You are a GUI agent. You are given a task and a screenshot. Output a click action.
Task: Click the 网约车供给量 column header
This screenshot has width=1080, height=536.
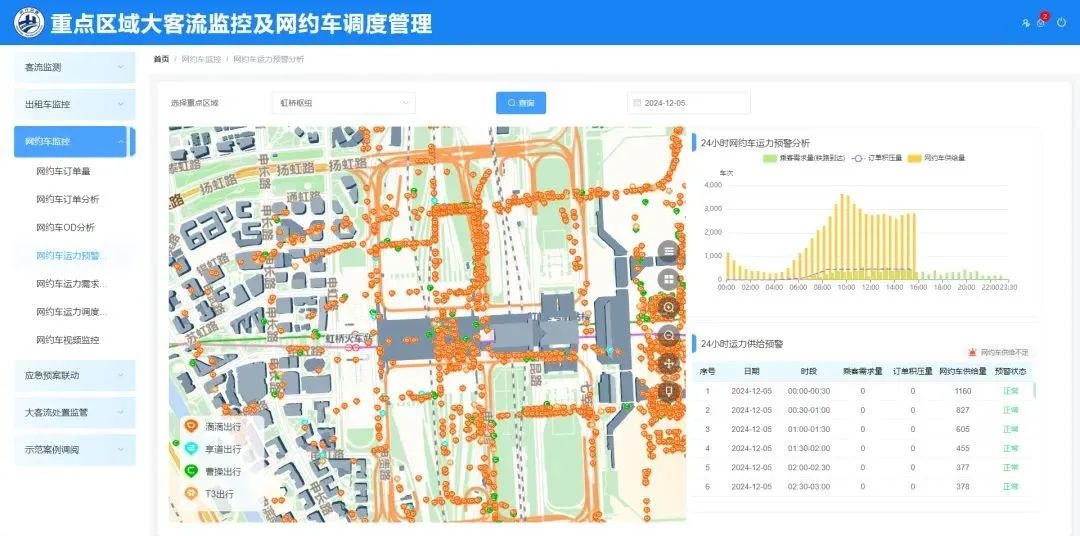coord(963,371)
